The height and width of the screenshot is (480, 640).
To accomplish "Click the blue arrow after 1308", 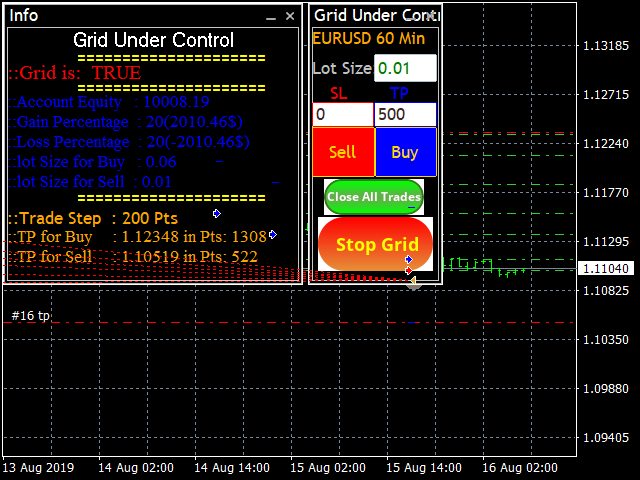I will pos(273,234).
